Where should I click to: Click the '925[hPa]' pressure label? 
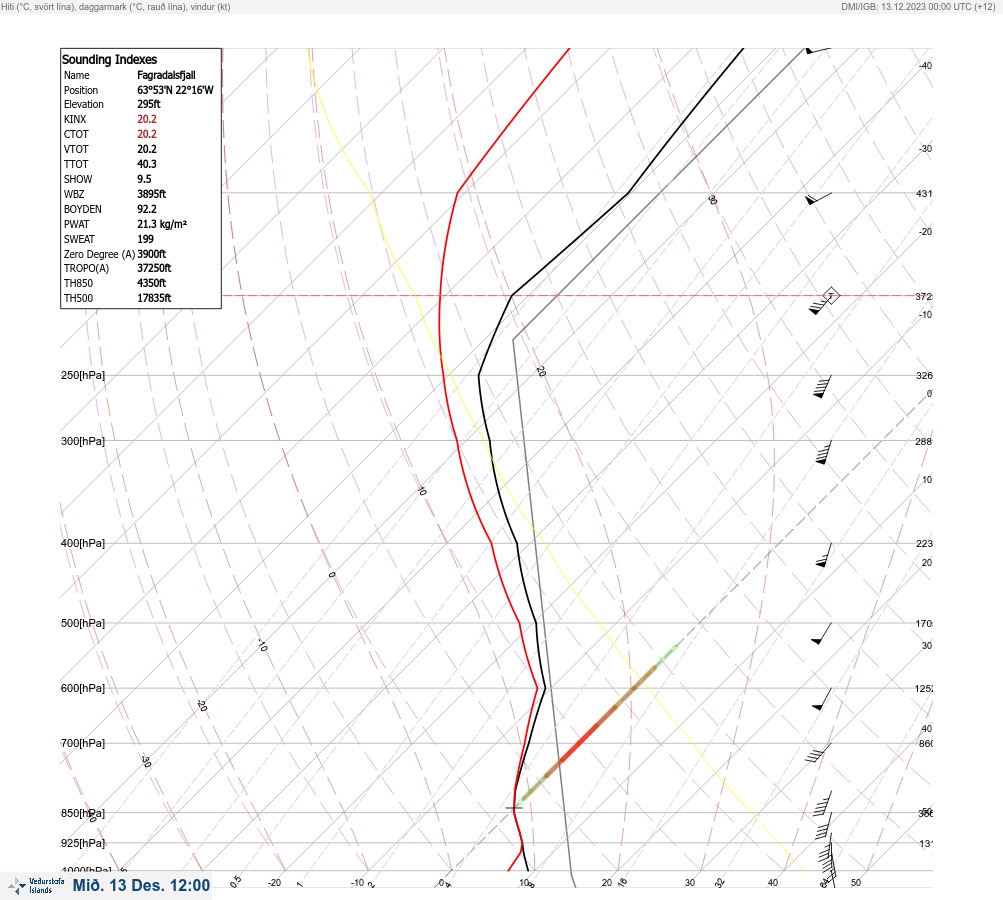click(x=83, y=843)
